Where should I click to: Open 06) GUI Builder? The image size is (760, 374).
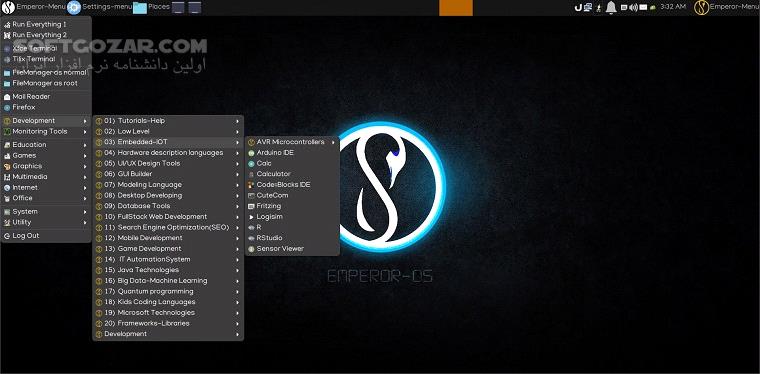[168, 174]
